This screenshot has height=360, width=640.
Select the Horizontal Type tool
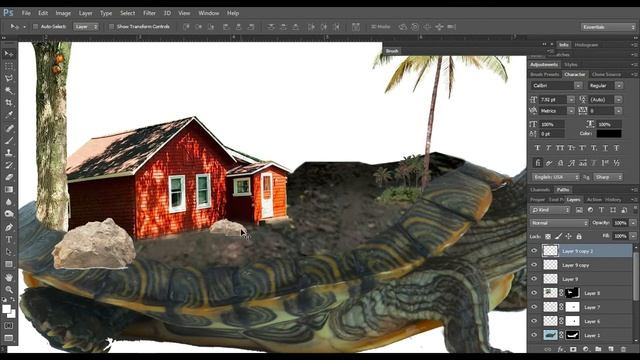(x=9, y=240)
